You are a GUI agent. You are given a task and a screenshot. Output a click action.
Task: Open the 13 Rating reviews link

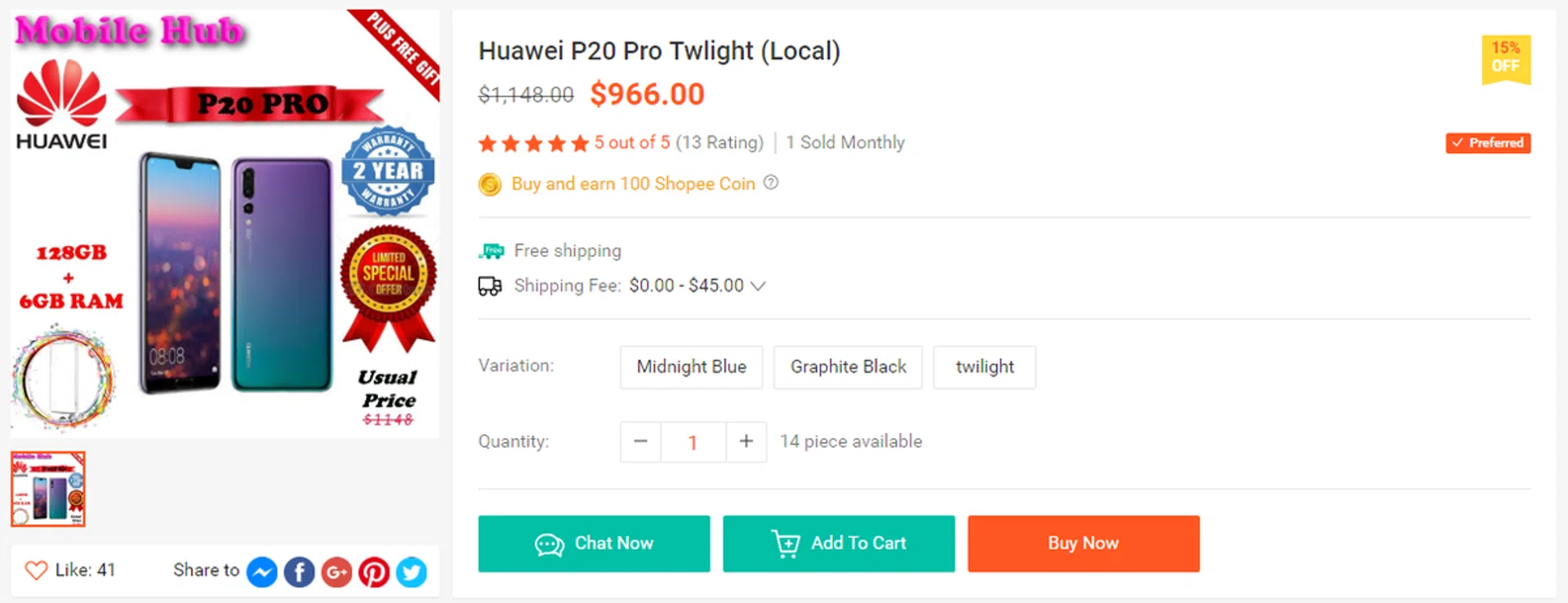pos(719,143)
